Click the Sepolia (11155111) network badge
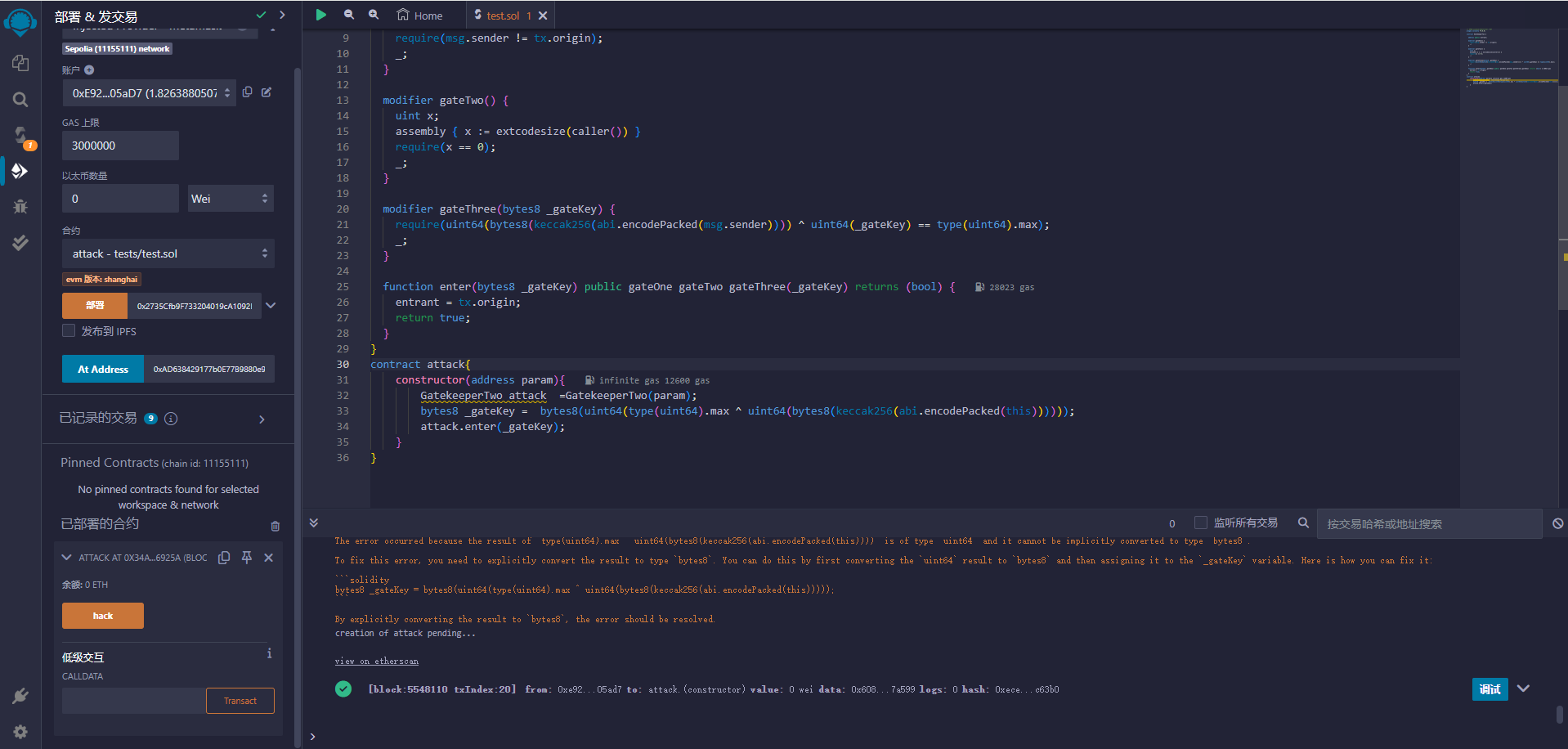The width and height of the screenshot is (1568, 749). pos(117,49)
